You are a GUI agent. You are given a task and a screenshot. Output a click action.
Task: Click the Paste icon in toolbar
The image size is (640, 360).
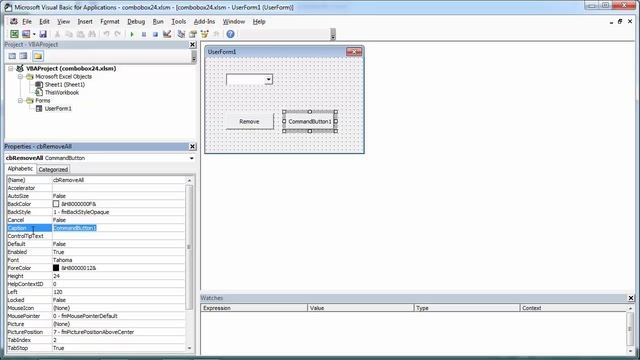(80, 34)
